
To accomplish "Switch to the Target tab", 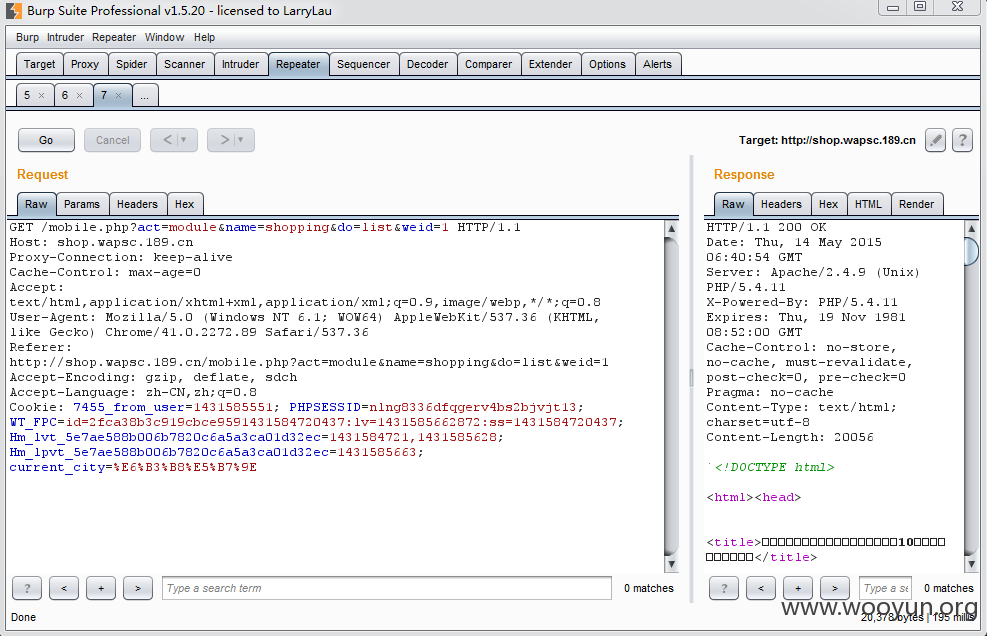I will coord(40,64).
